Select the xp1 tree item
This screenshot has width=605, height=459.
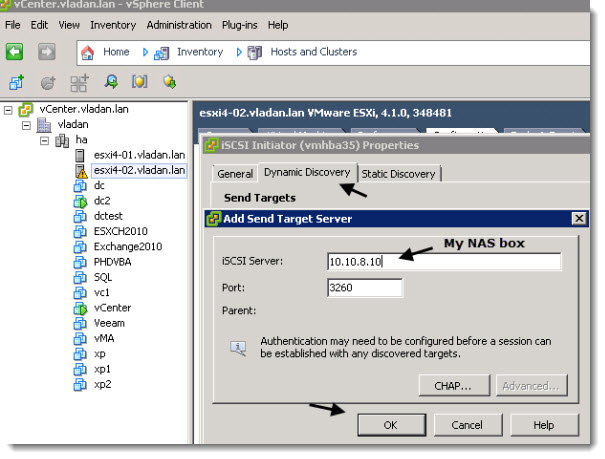(x=102, y=370)
